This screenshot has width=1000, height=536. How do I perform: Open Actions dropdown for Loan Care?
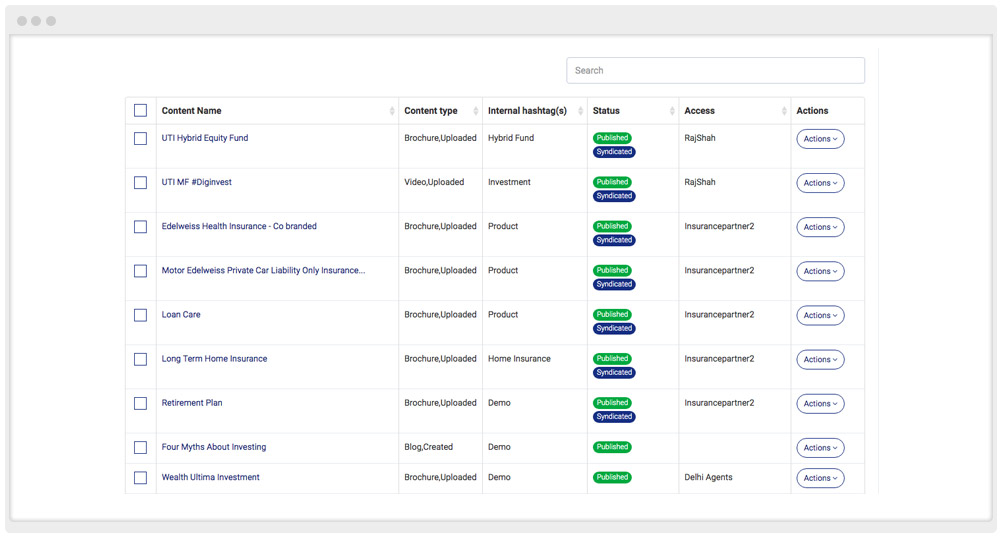coord(820,315)
